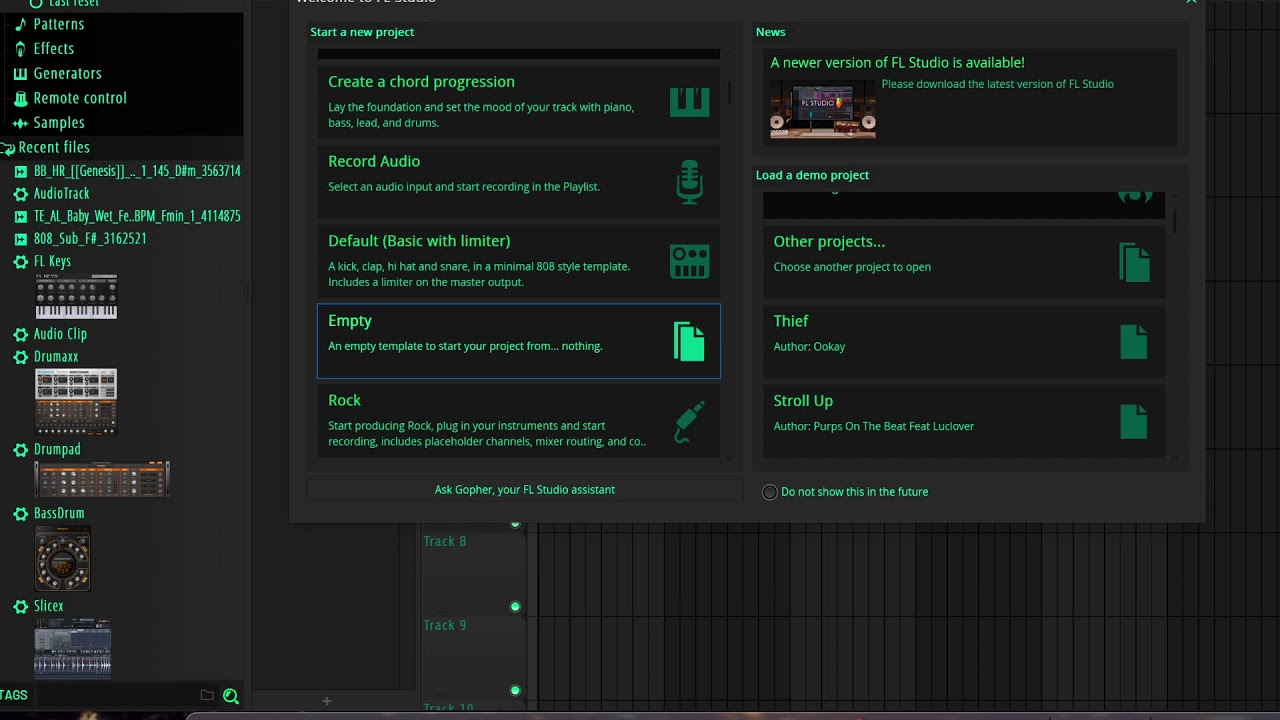Click the audio icon beside 808_Sub_F# file

(x=20, y=239)
